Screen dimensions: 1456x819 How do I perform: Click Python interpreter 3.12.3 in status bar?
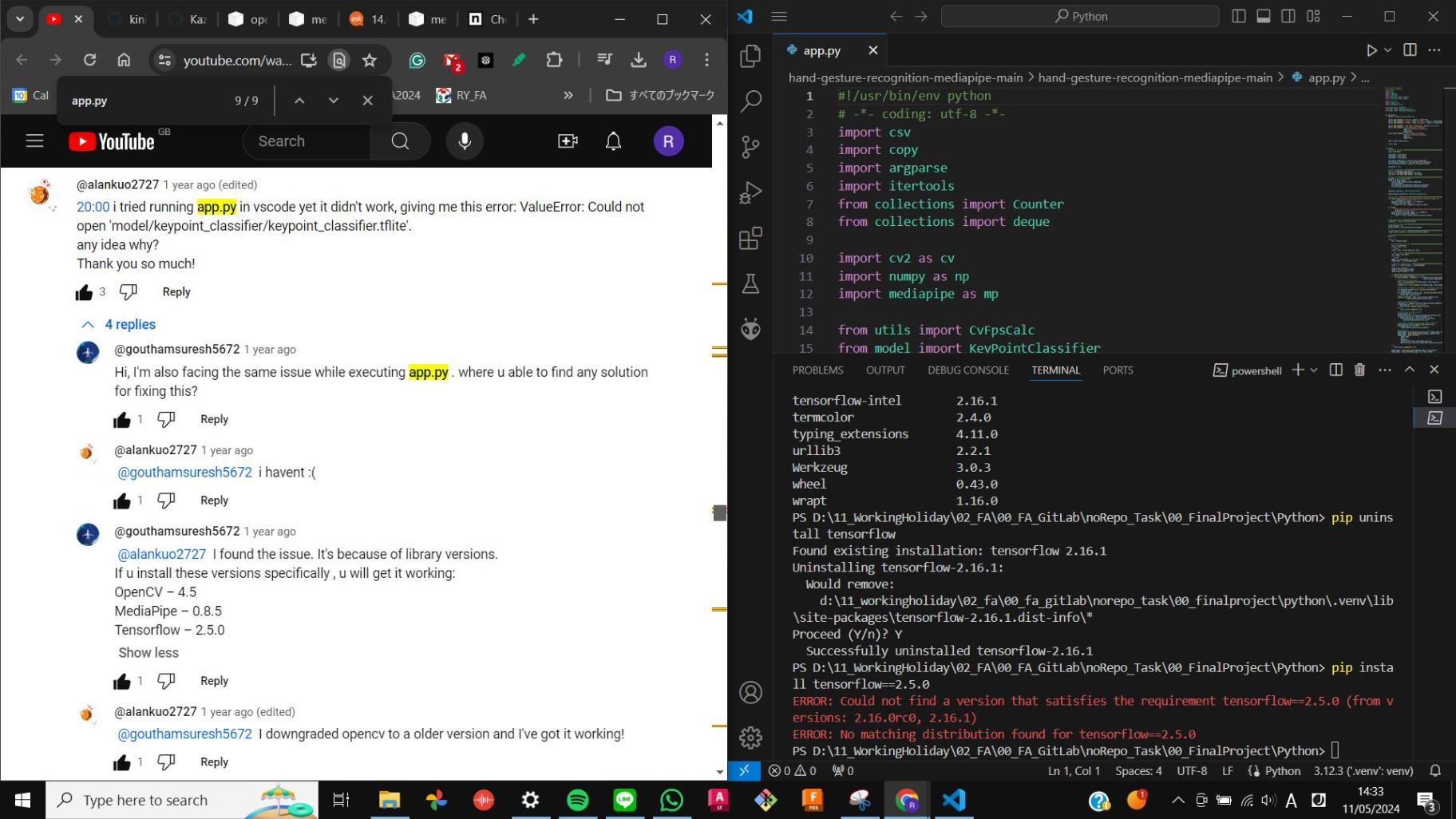[x=1363, y=770]
